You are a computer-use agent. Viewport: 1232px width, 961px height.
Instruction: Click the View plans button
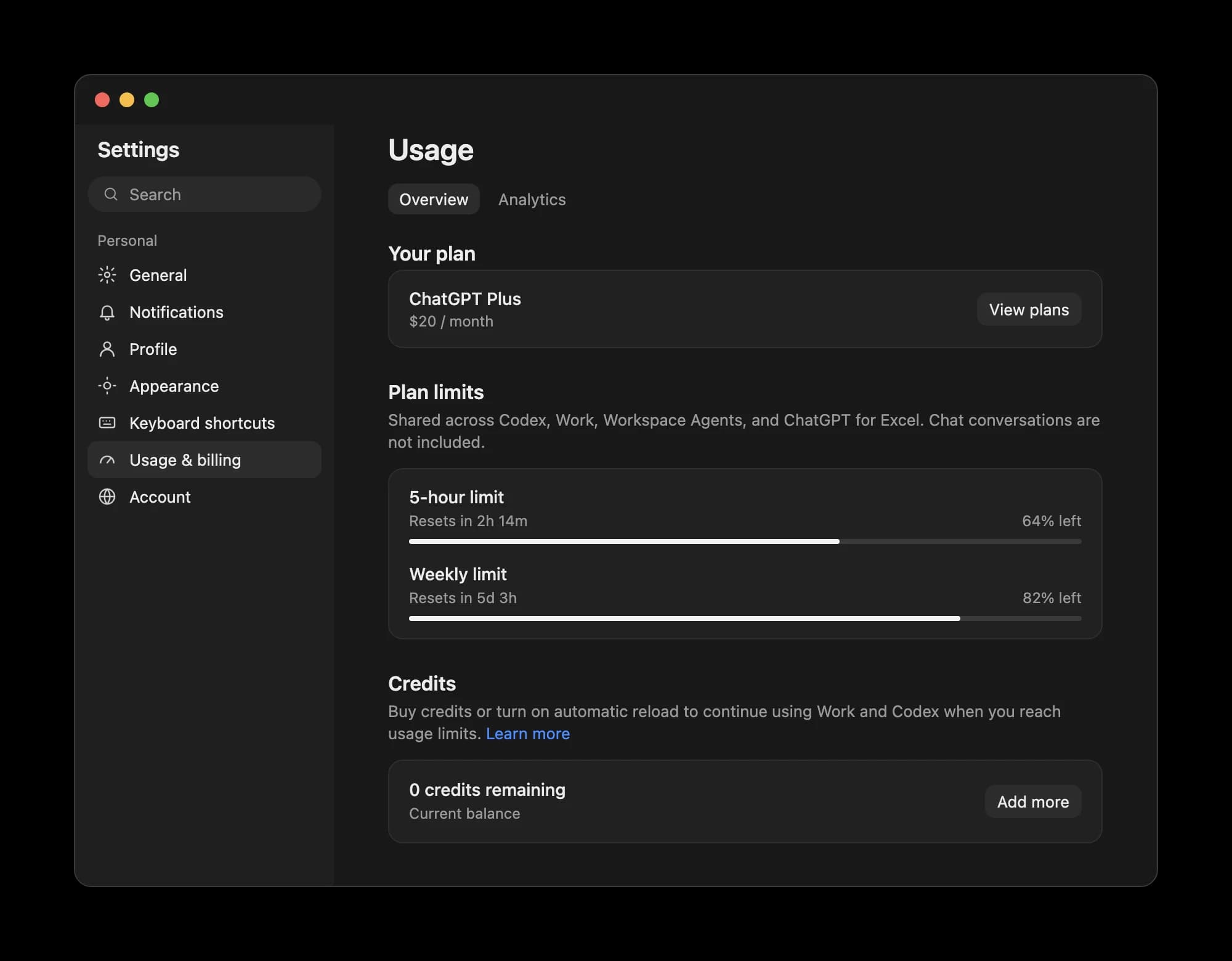[1029, 309]
